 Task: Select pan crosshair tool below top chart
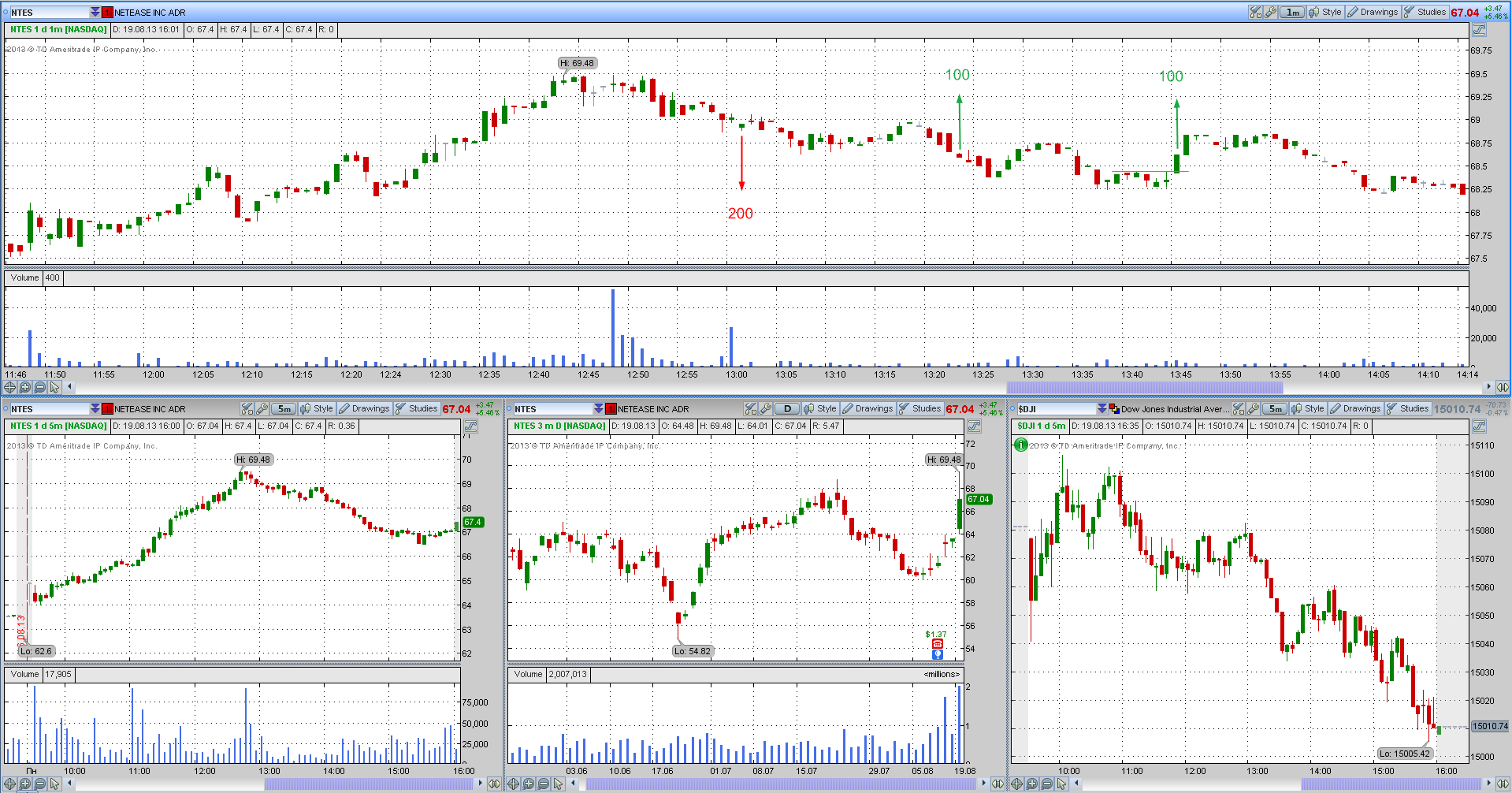tap(9, 387)
